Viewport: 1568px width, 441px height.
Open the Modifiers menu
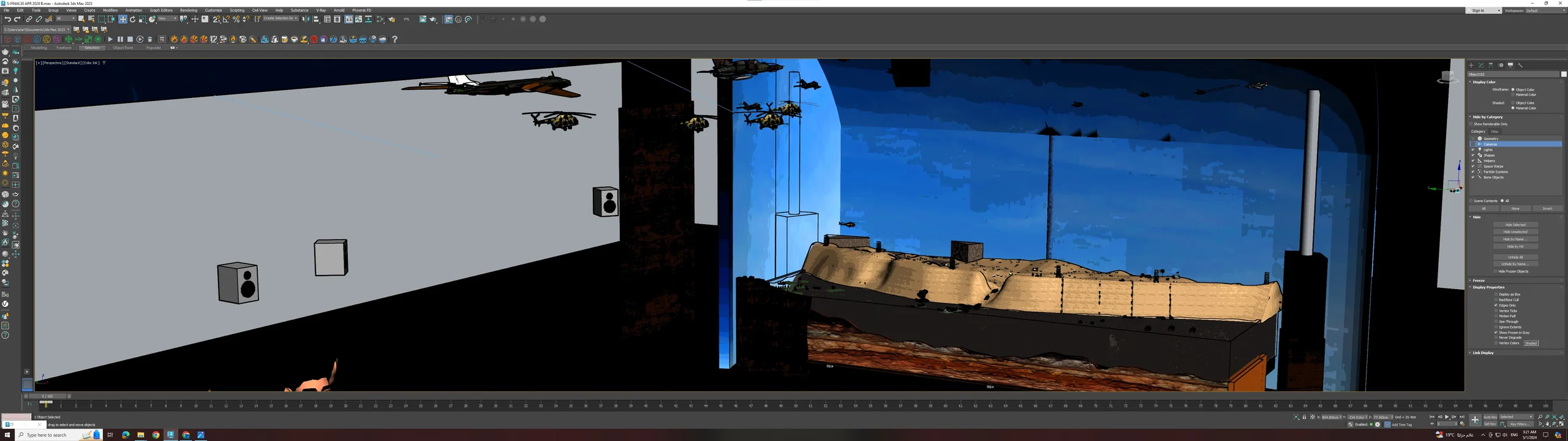coord(110,10)
